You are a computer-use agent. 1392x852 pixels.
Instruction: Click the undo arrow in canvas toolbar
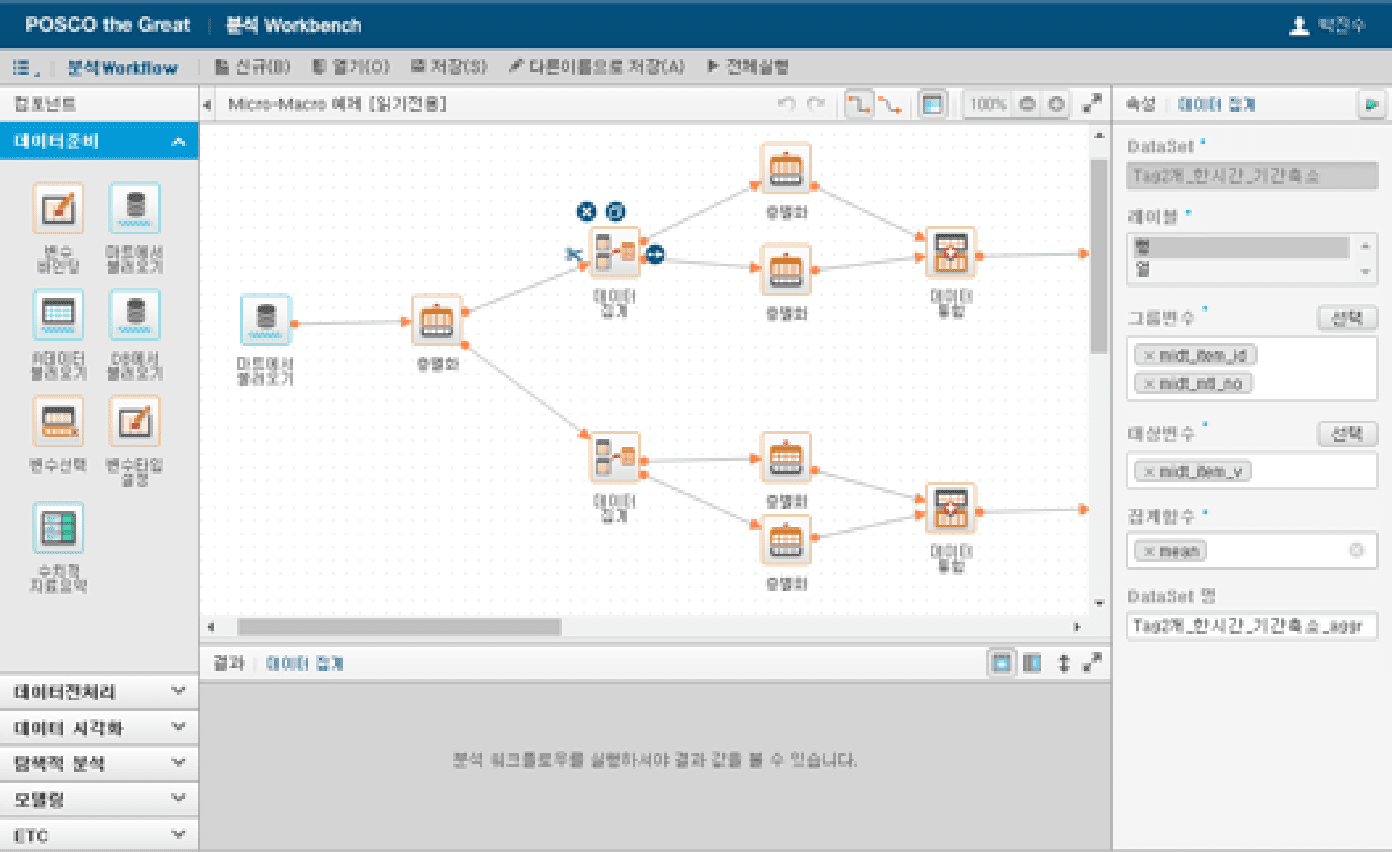[x=786, y=104]
